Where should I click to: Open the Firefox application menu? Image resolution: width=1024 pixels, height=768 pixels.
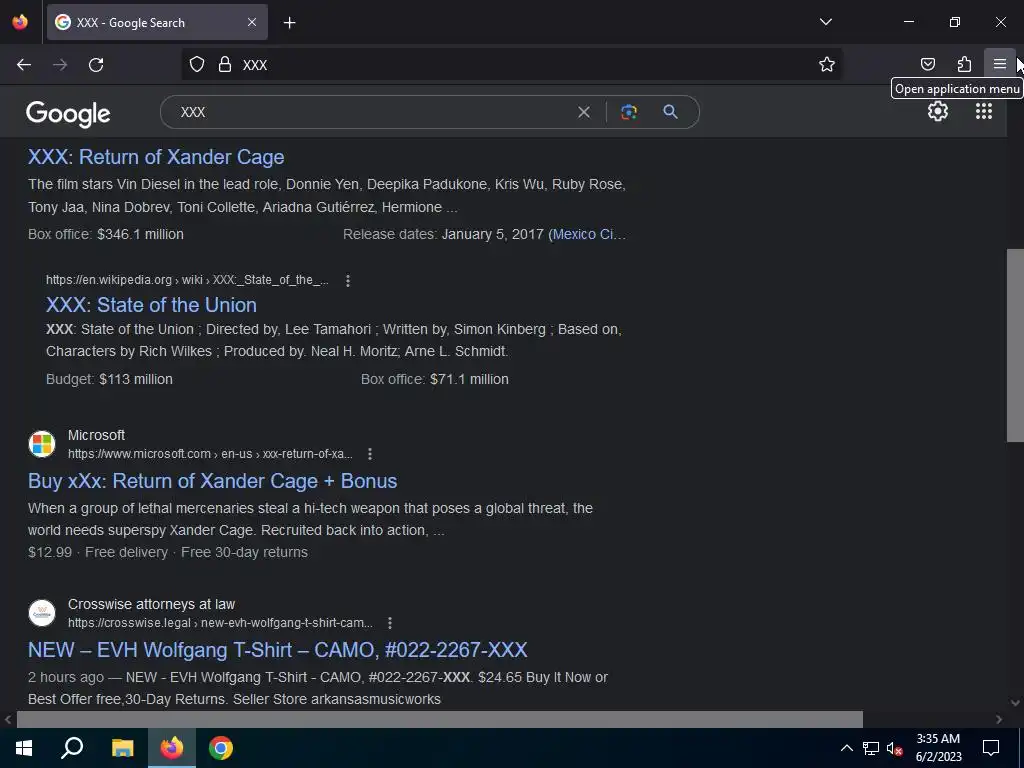click(999, 64)
